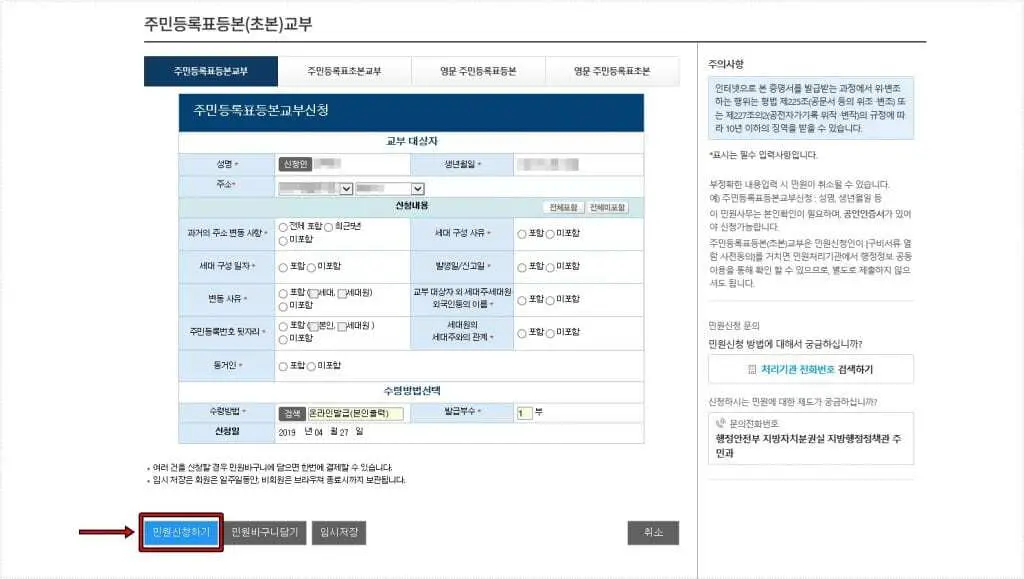This screenshot has height=579, width=1024.
Task: Click the phone icon beside 문의전화번호
Action: pyautogui.click(x=720, y=423)
